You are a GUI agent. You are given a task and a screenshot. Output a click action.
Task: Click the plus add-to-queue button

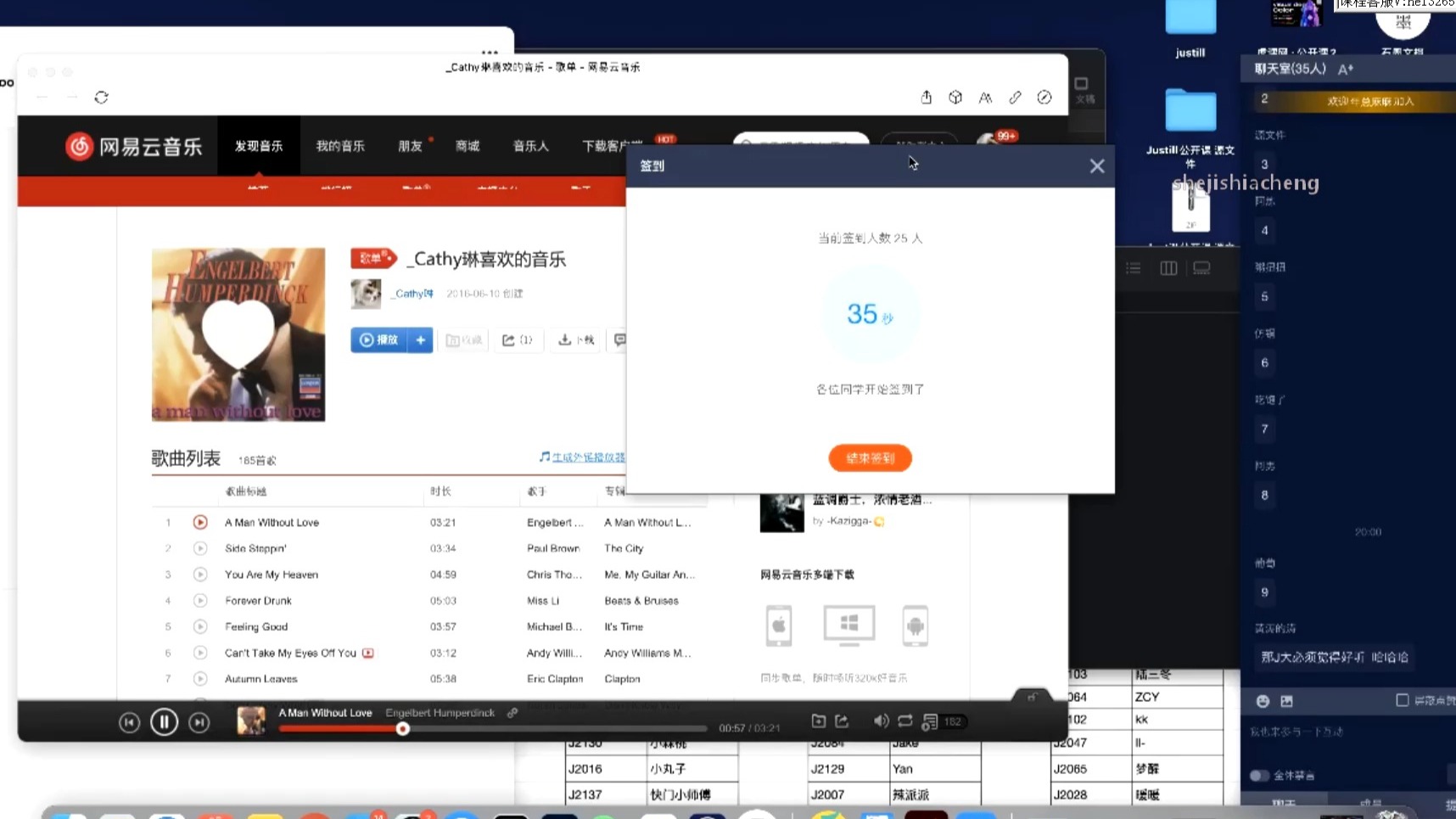(x=421, y=340)
